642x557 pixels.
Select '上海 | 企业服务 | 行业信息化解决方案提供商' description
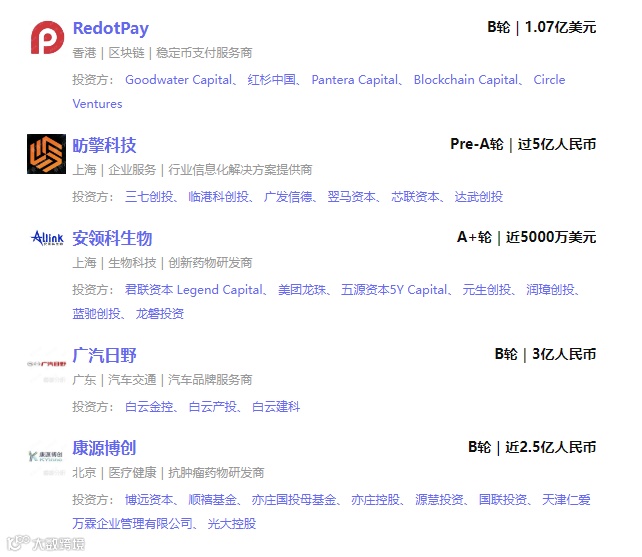point(192,170)
